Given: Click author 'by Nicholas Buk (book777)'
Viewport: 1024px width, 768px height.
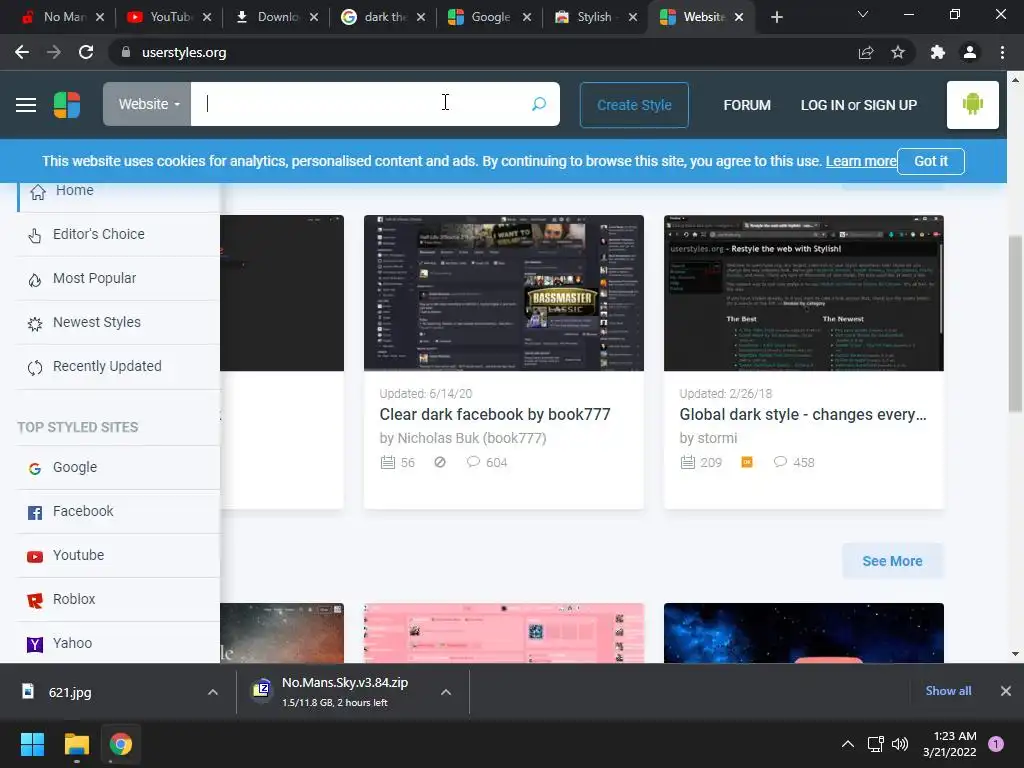Looking at the screenshot, I should (x=463, y=438).
